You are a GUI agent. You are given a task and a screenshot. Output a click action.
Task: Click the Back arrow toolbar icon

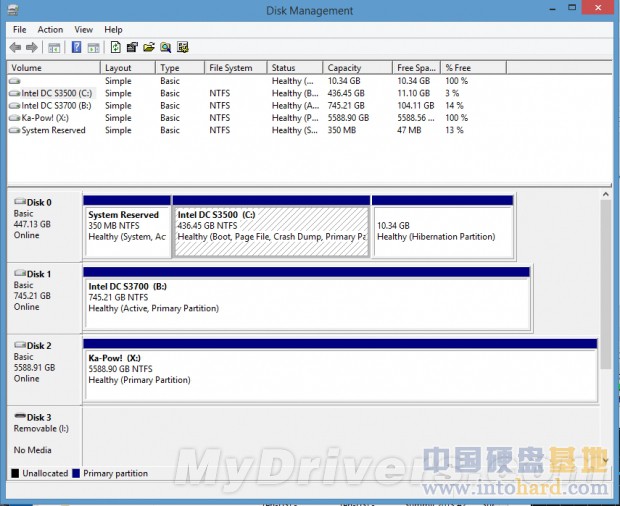15,48
